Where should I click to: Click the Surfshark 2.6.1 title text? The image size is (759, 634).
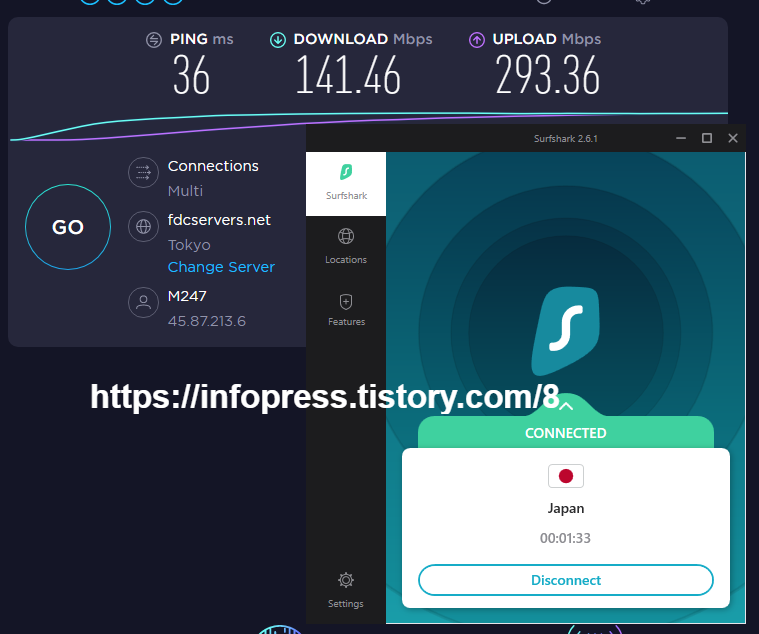[565, 139]
